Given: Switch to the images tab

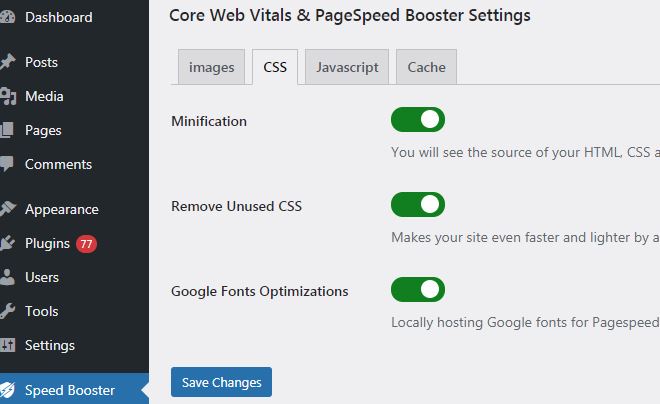Looking at the screenshot, I should [211, 67].
